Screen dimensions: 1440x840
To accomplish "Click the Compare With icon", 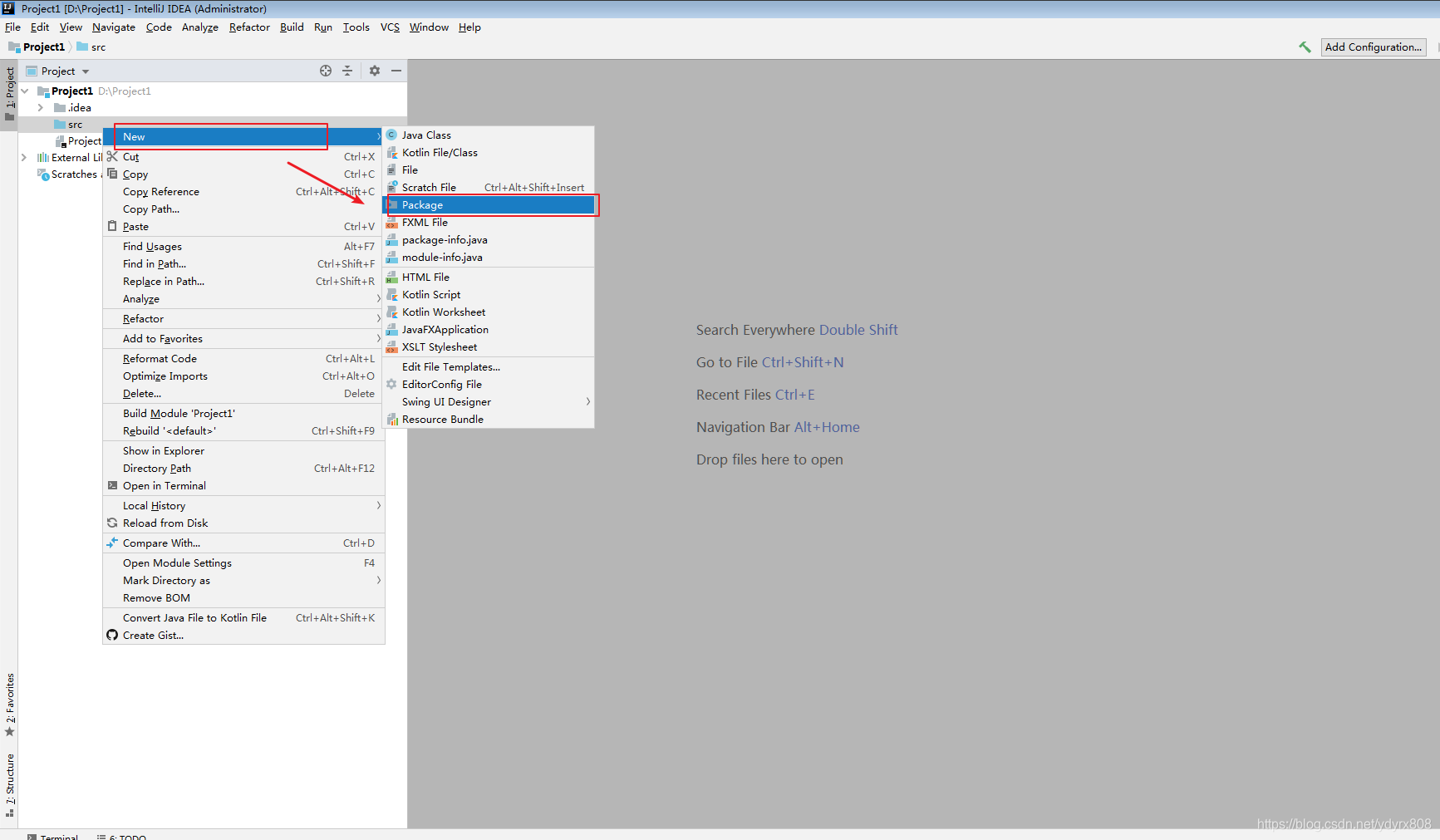I will [x=112, y=543].
